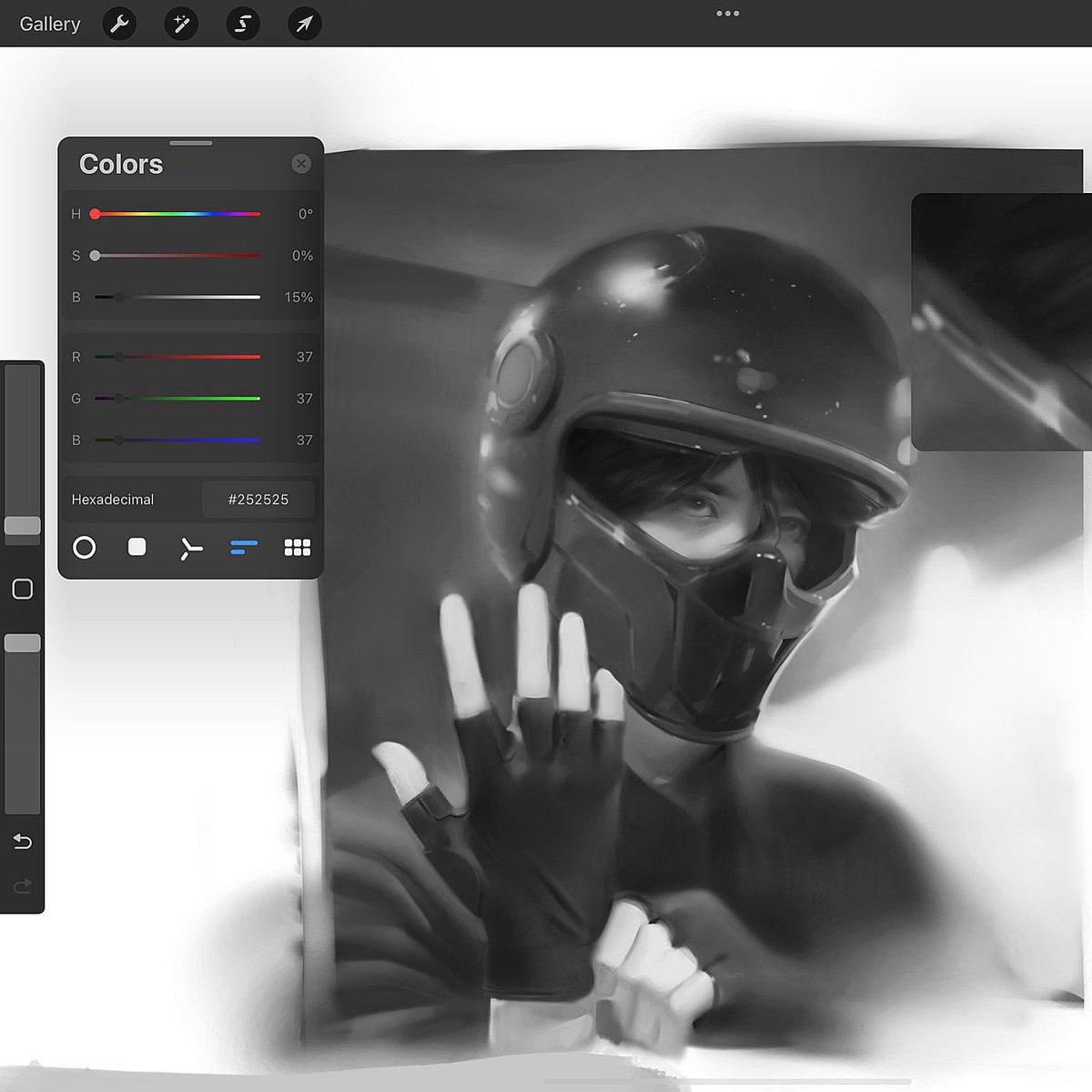Tap the three-dot multitasking menu
This screenshot has width=1092, height=1092.
pos(727,14)
